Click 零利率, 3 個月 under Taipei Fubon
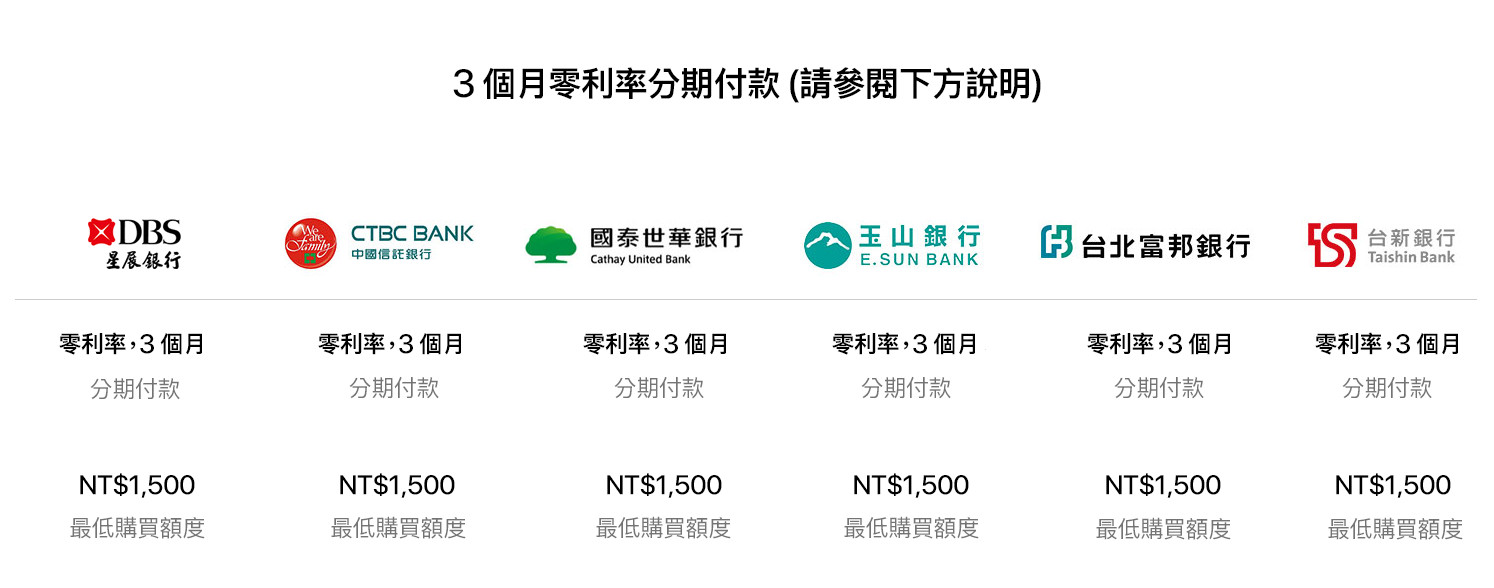 coord(1160,345)
